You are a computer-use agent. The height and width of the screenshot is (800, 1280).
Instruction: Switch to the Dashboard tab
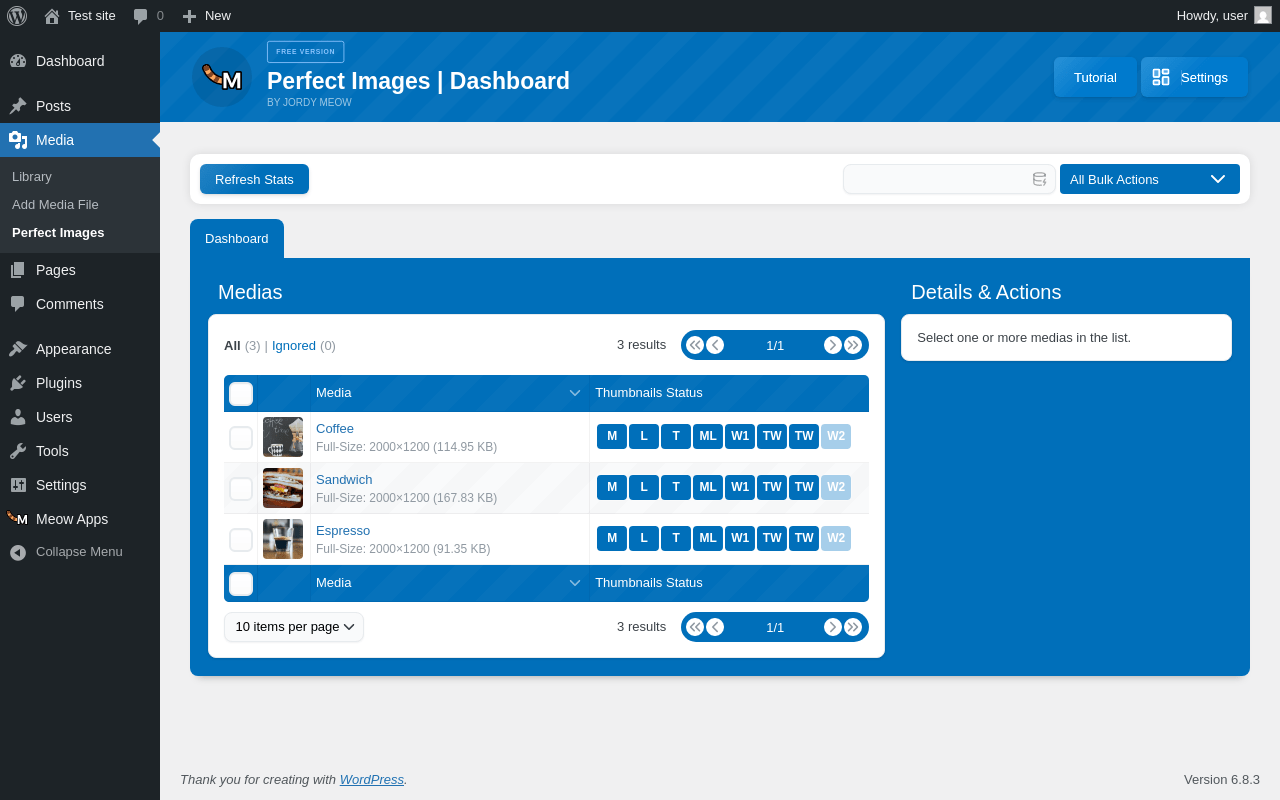237,239
